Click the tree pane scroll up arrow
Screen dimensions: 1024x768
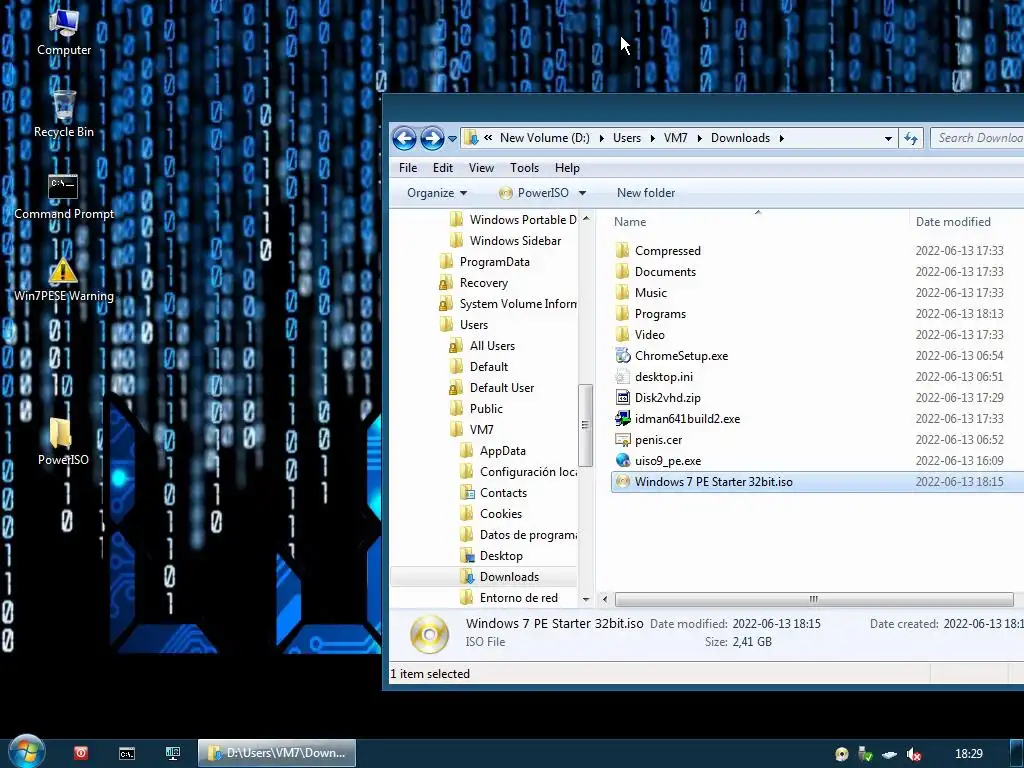coord(586,218)
